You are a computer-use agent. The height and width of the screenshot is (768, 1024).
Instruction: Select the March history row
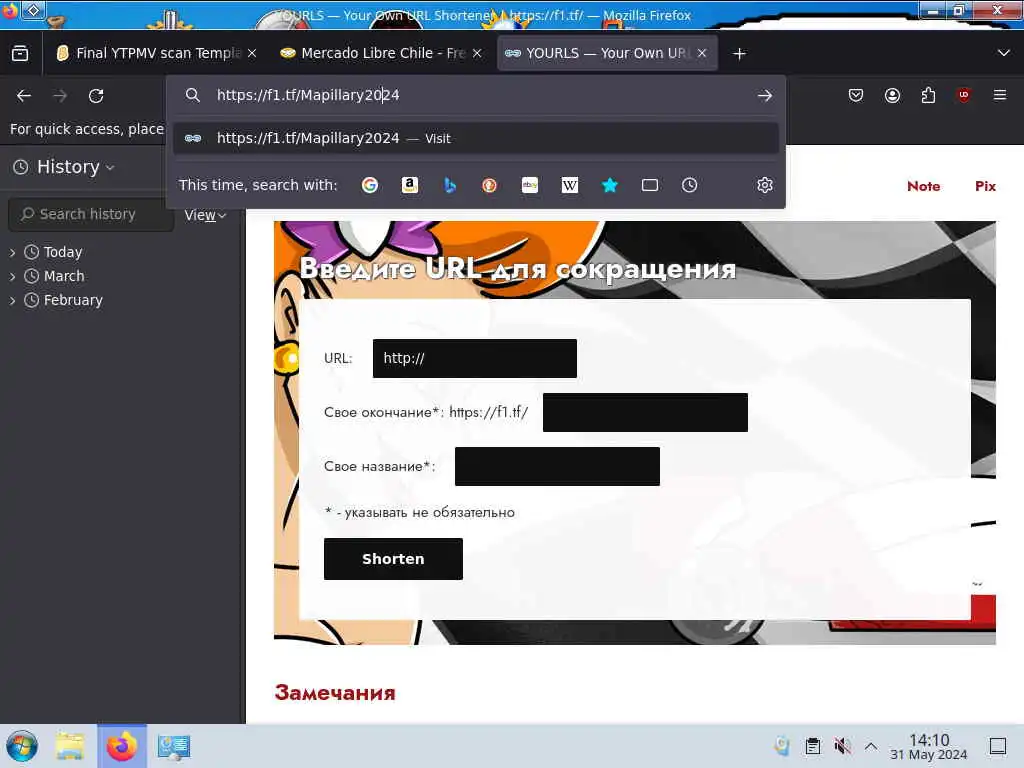(x=123, y=276)
